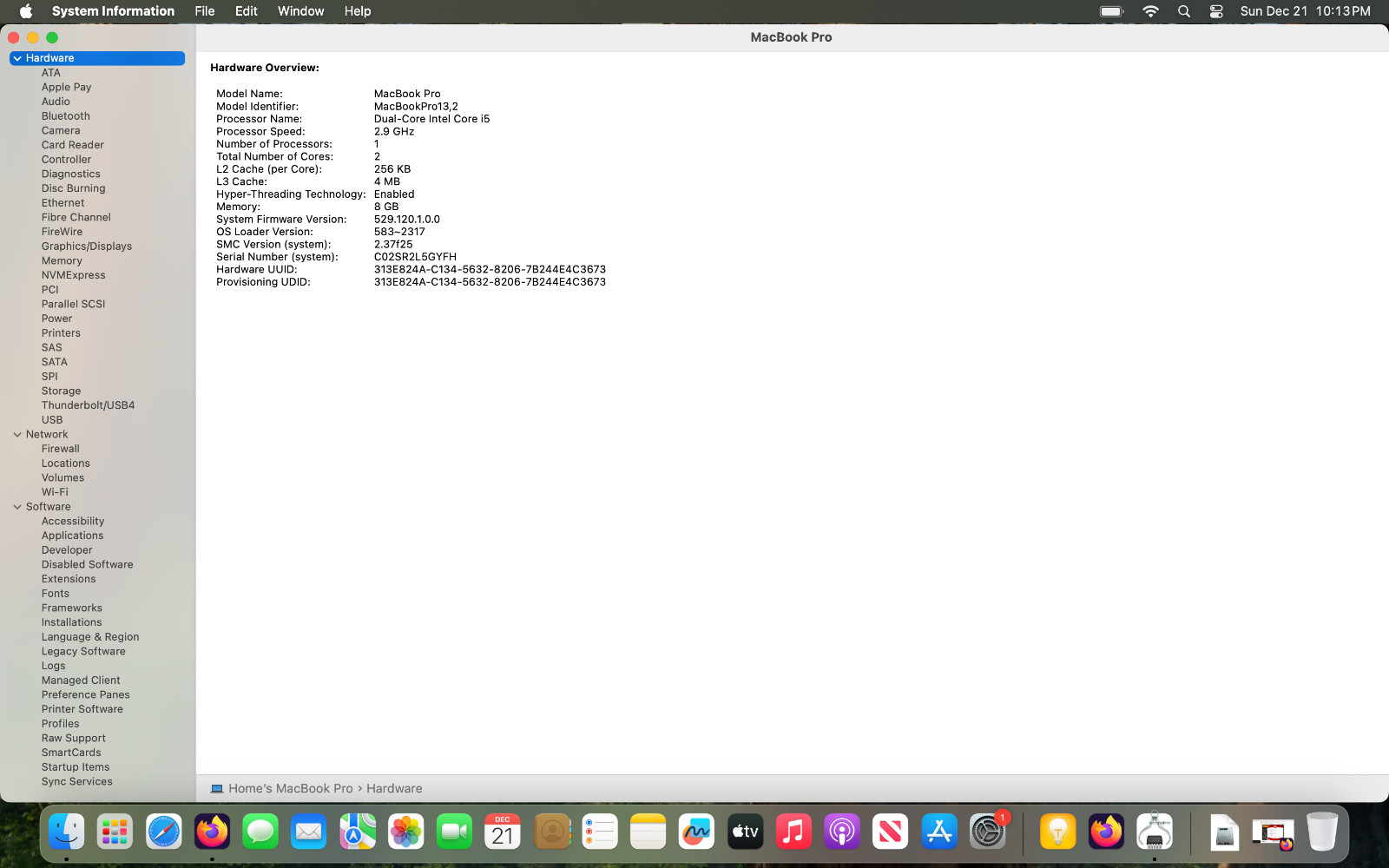Open News app in the Dock
Screen dimensions: 1389x868
891,832
